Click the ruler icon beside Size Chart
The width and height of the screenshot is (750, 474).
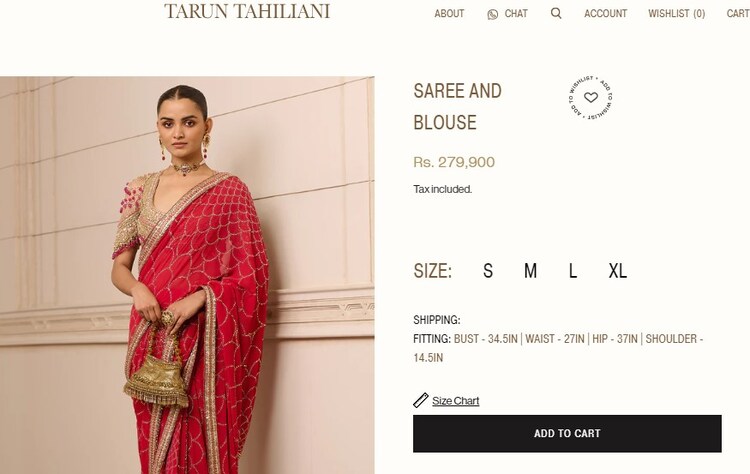tap(421, 400)
